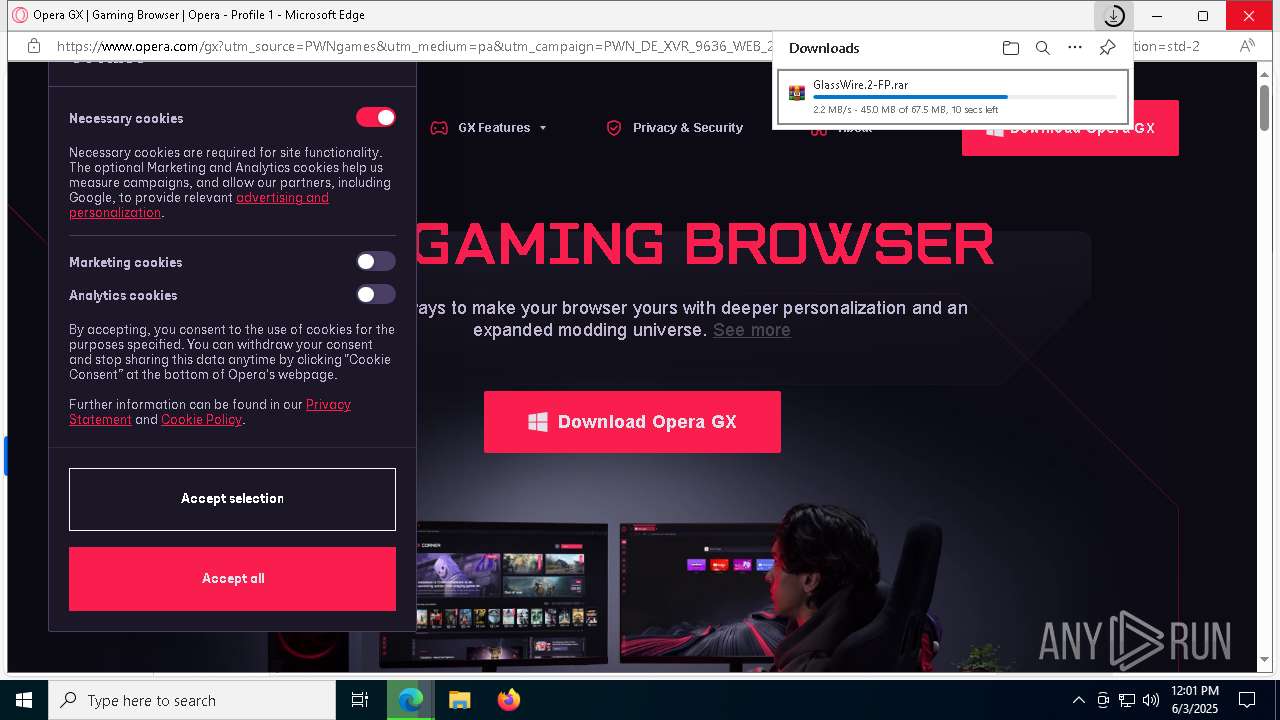Viewport: 1280px width, 720px height.
Task: Click the Downloads panel heading
Action: coord(824,48)
